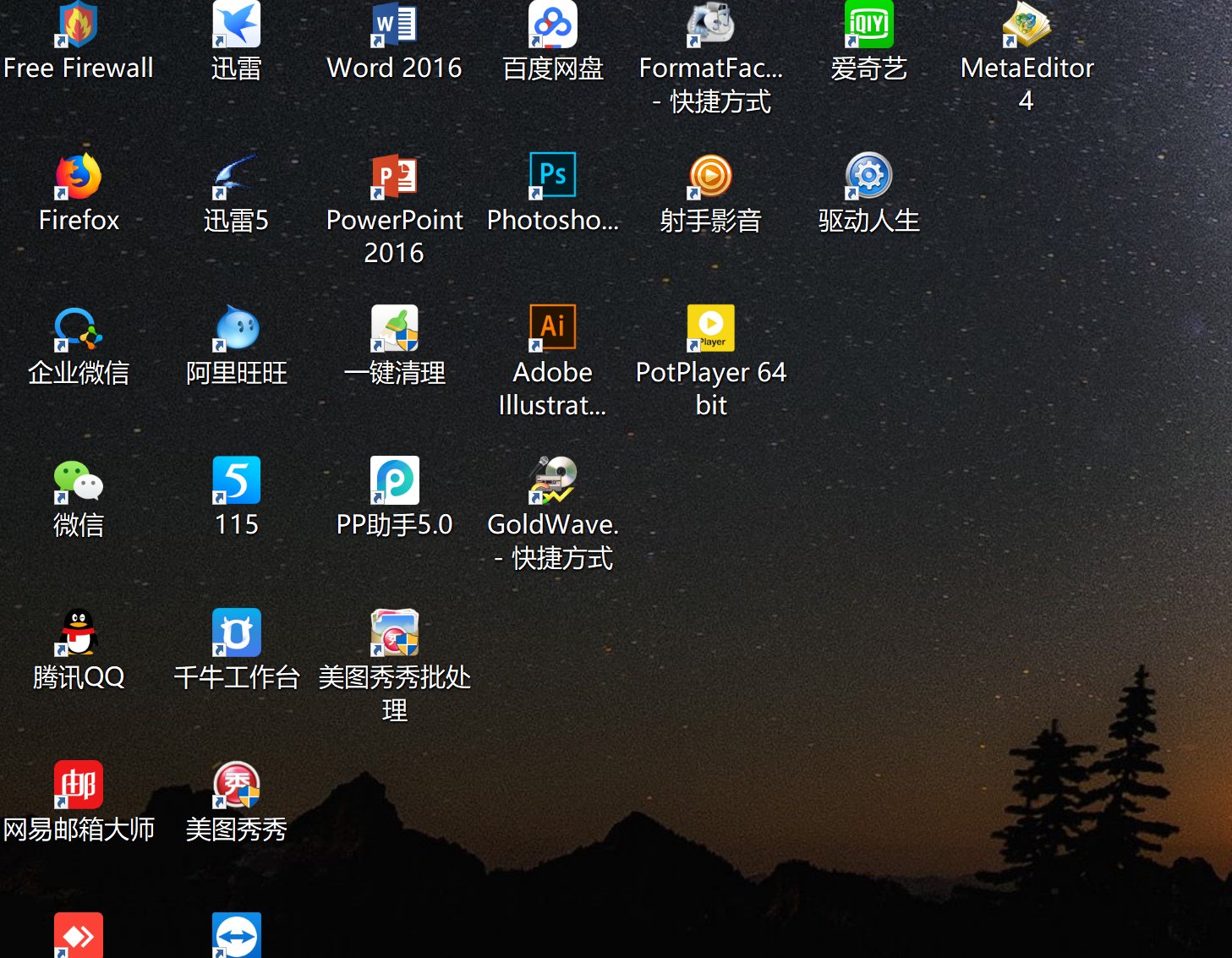Image resolution: width=1232 pixels, height=958 pixels.
Task: Select the 企业微信 icon
Action: point(78,328)
